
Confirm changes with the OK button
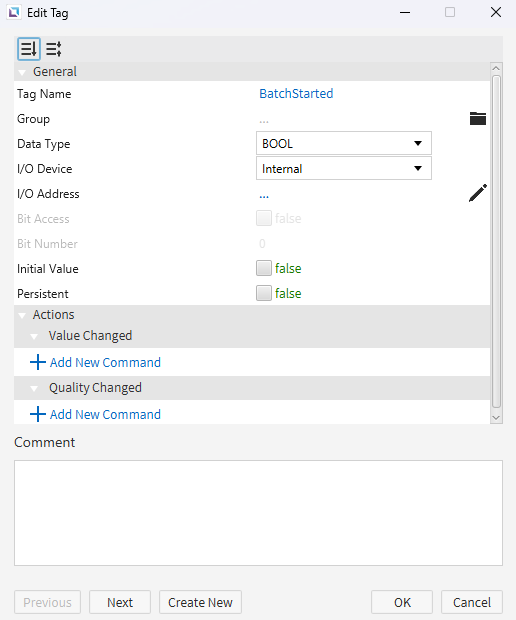click(402, 602)
